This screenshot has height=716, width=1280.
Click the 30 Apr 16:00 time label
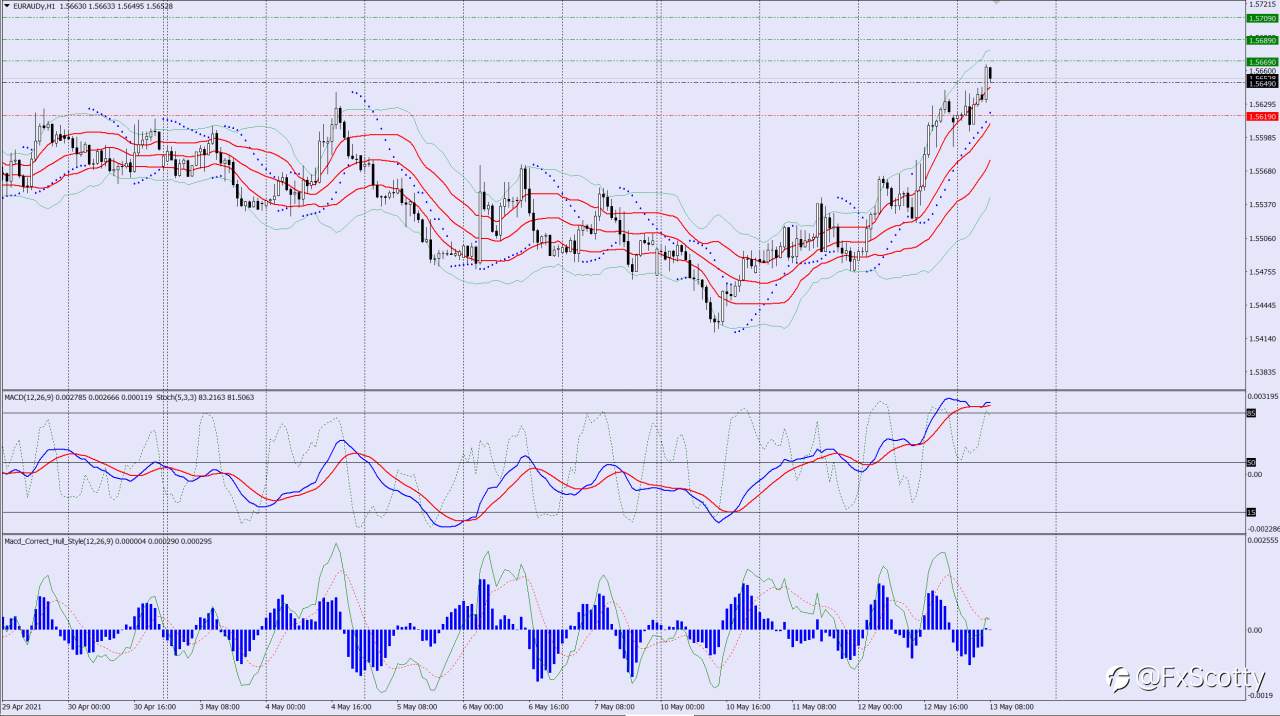click(154, 705)
